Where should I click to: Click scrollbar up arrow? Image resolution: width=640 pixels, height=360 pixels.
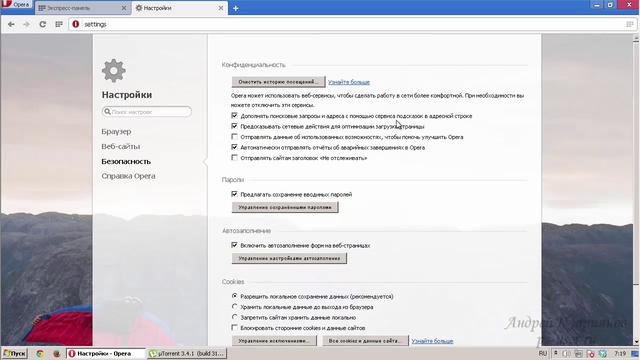[636, 38]
